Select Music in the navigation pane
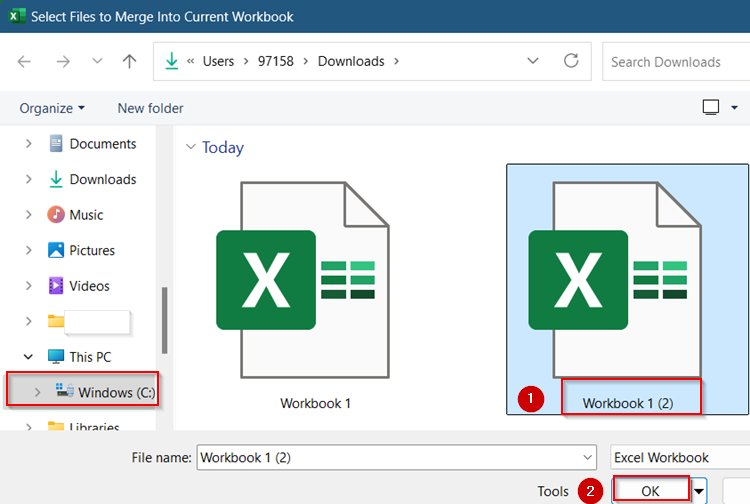 pyautogui.click(x=86, y=215)
